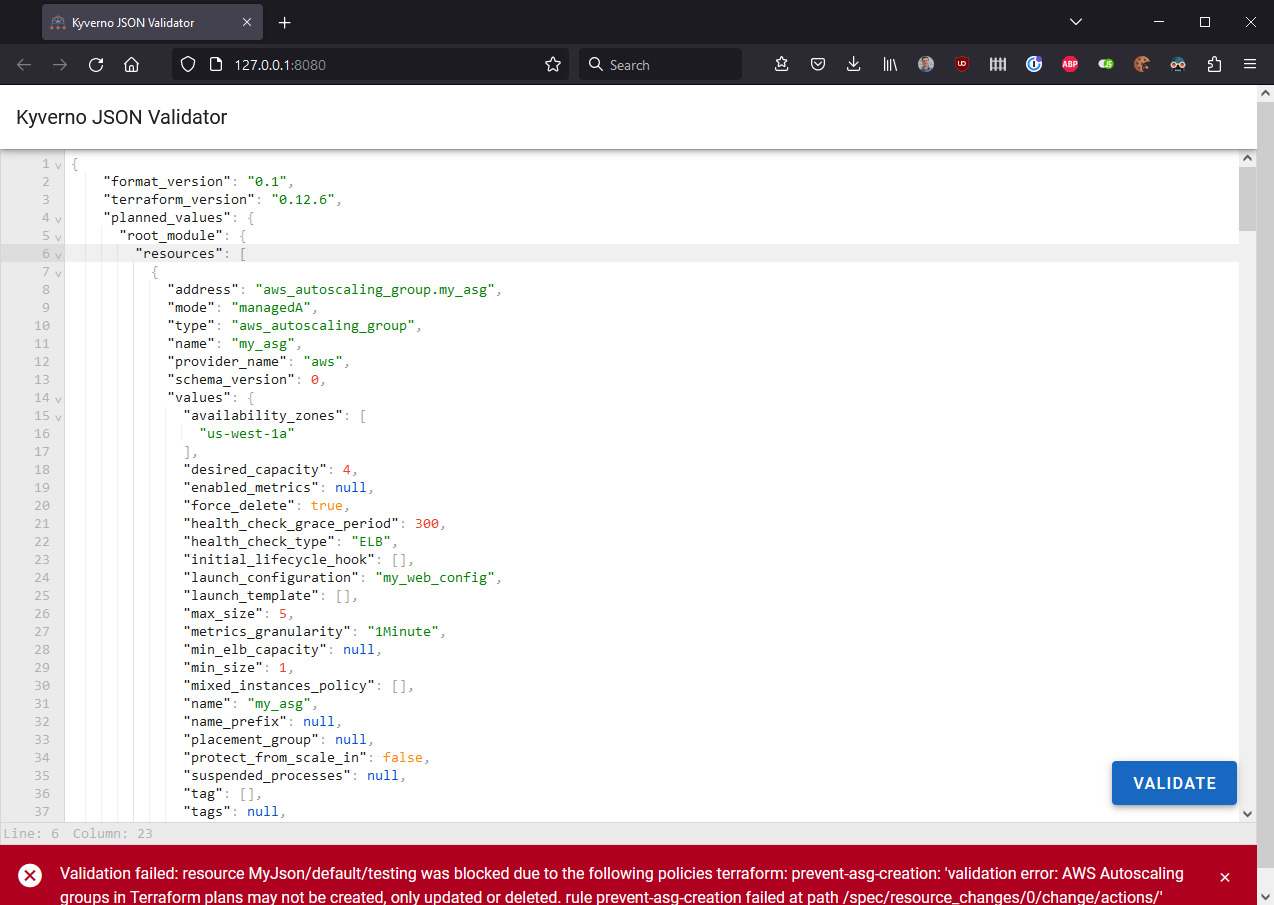Image resolution: width=1274 pixels, height=905 pixels.
Task: Collapse the resources array on line 6
Action: pos(58,254)
